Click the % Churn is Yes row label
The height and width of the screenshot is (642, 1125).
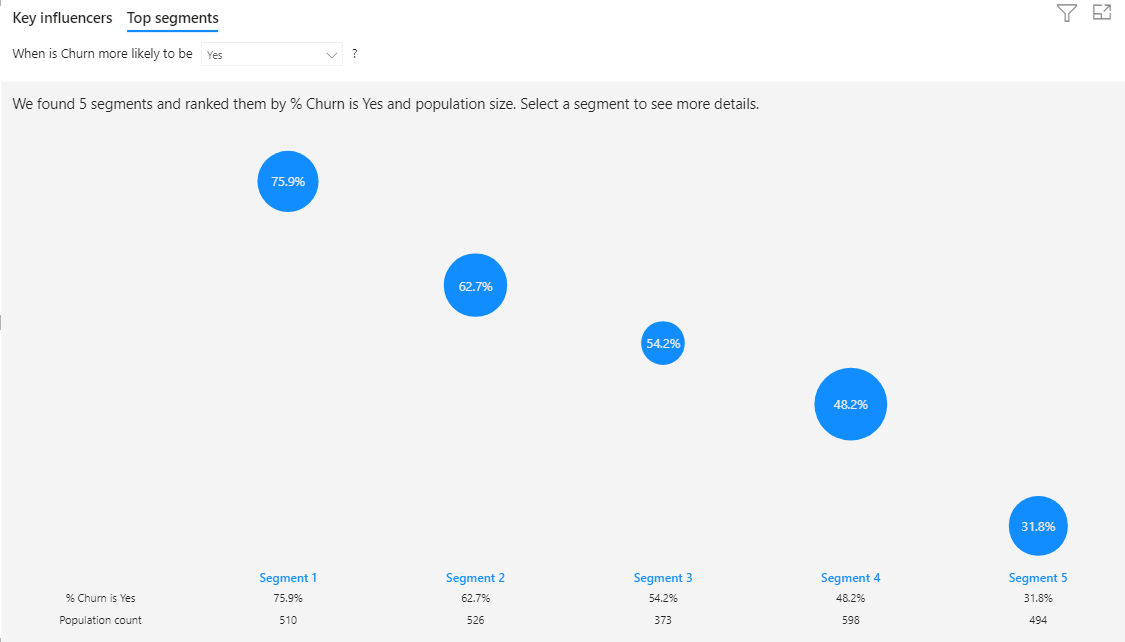coord(101,598)
